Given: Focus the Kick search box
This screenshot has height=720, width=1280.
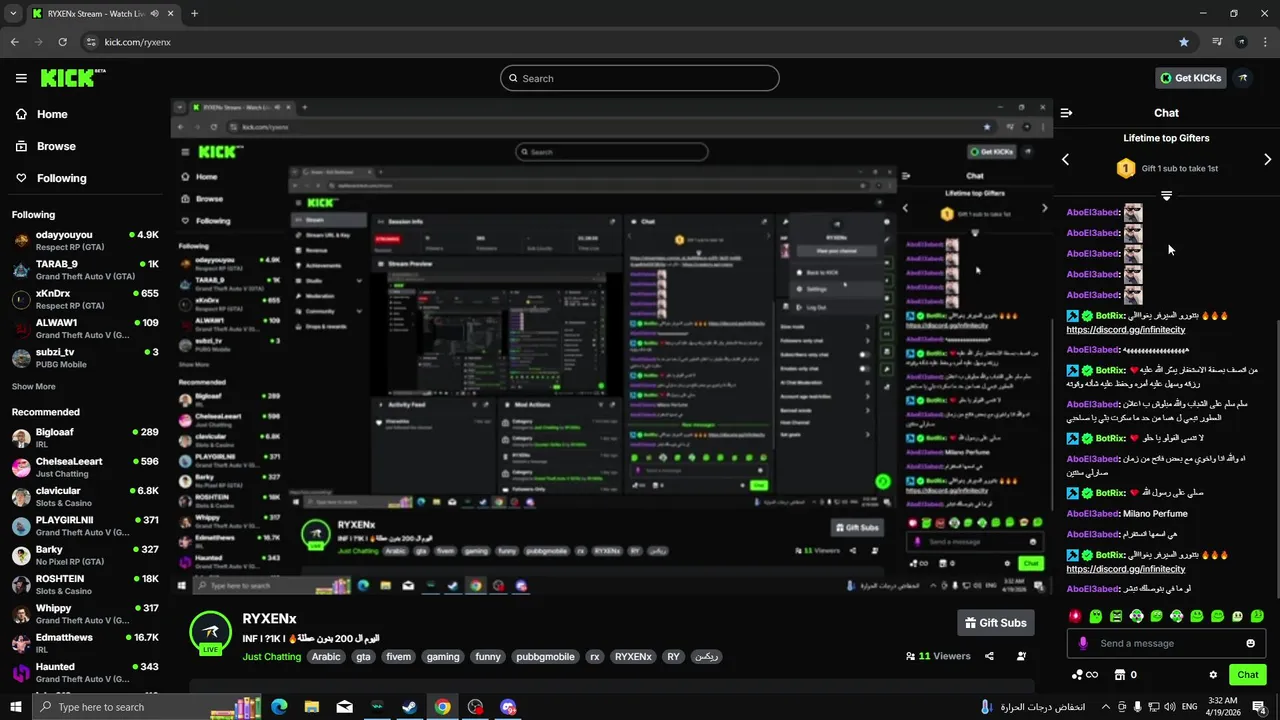Looking at the screenshot, I should [640, 78].
